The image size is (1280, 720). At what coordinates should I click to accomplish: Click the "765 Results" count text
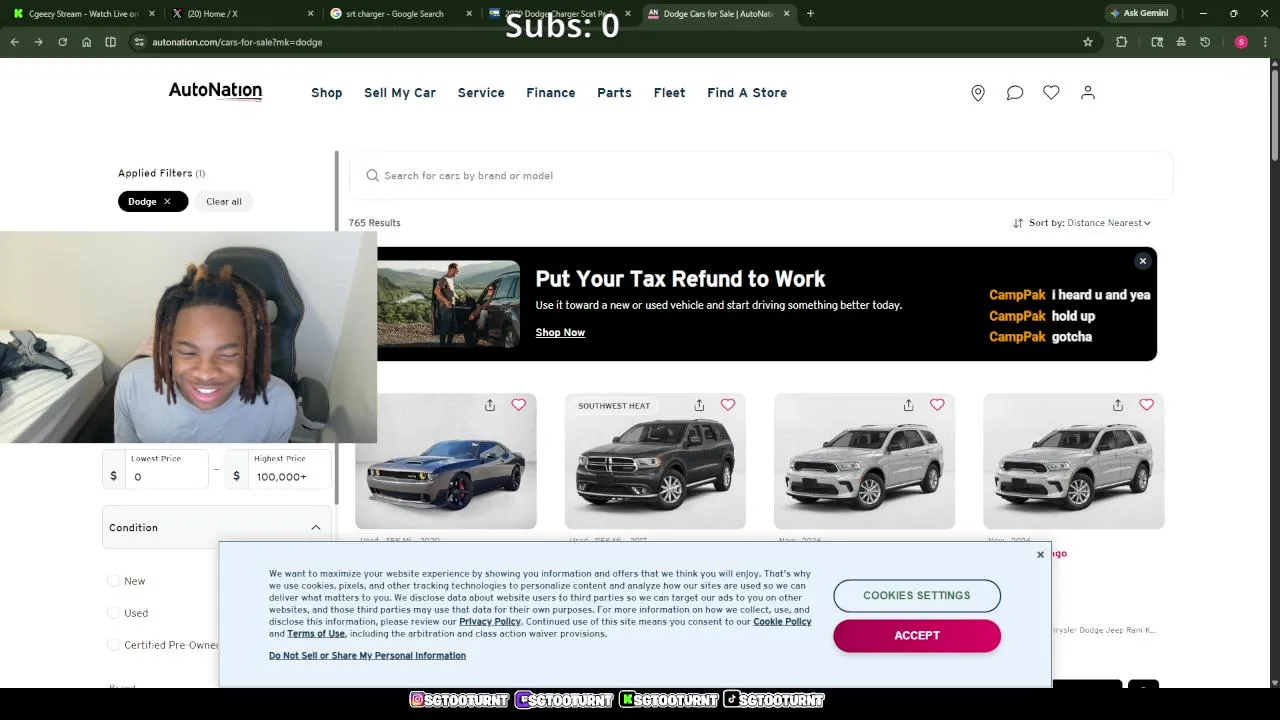(374, 223)
